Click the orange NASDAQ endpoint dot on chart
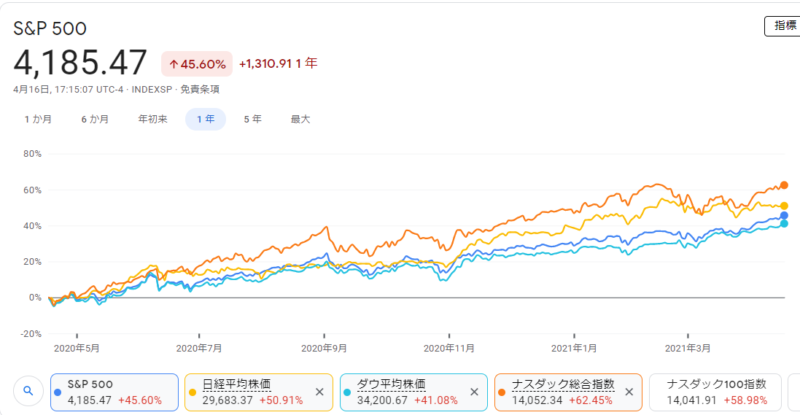The image size is (800, 415). point(784,185)
